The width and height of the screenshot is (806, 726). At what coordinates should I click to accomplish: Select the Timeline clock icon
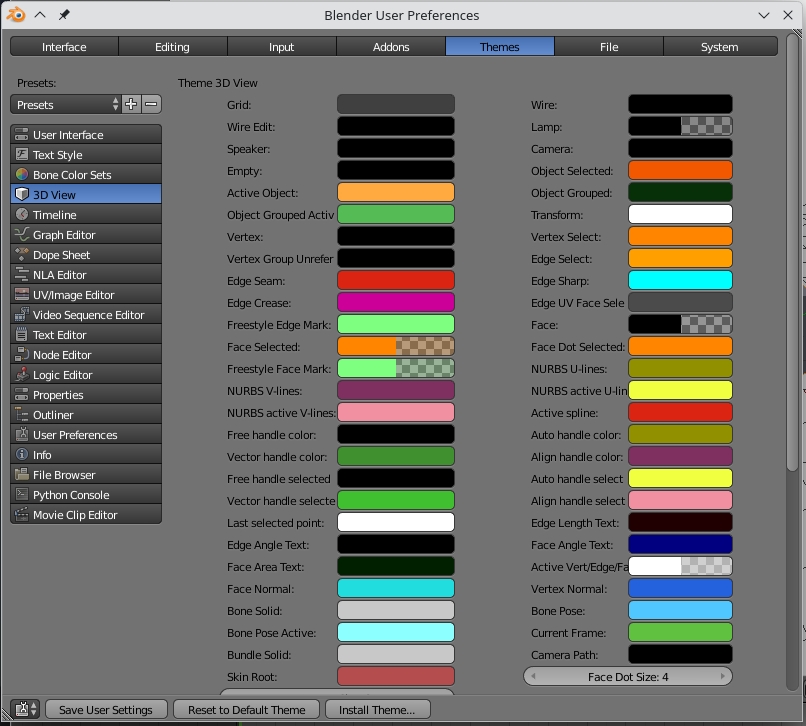(x=22, y=215)
